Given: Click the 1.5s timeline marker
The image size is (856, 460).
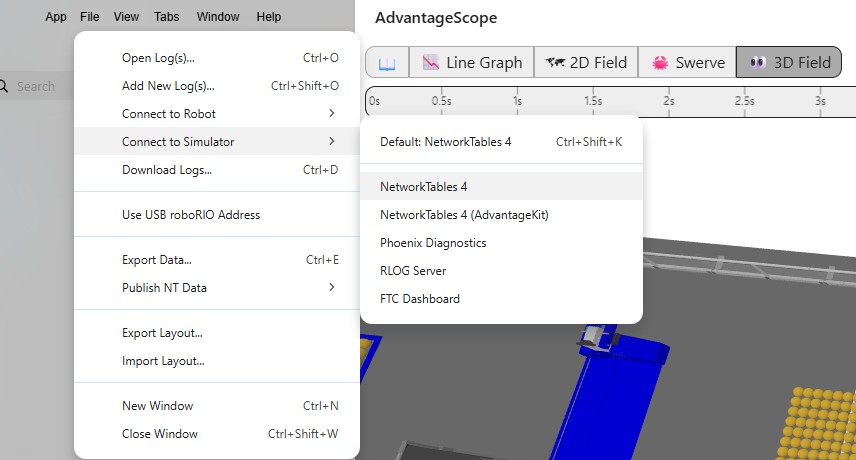Looking at the screenshot, I should pyautogui.click(x=593, y=101).
